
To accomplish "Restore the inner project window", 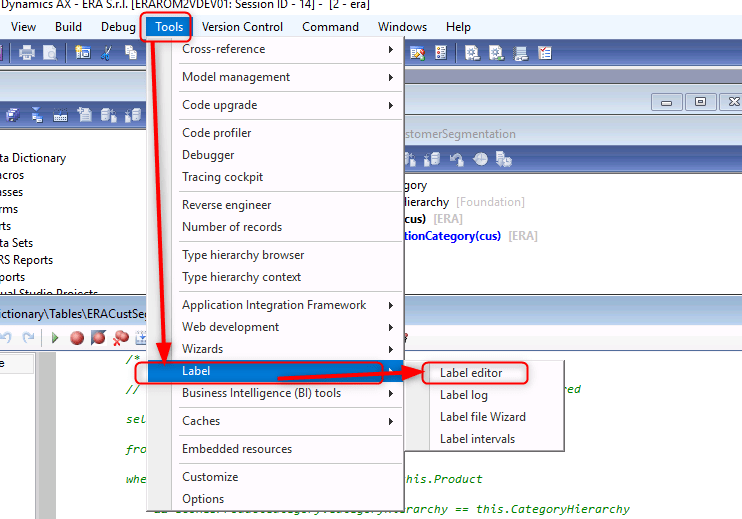I will (700, 102).
